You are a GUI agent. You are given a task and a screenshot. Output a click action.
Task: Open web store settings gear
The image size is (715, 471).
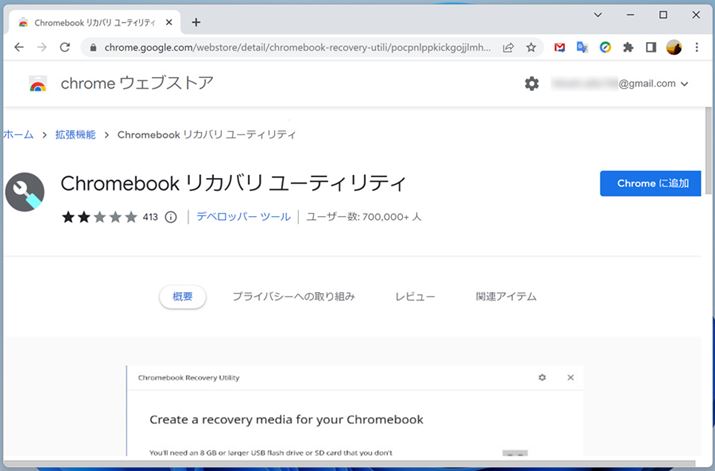tap(532, 84)
